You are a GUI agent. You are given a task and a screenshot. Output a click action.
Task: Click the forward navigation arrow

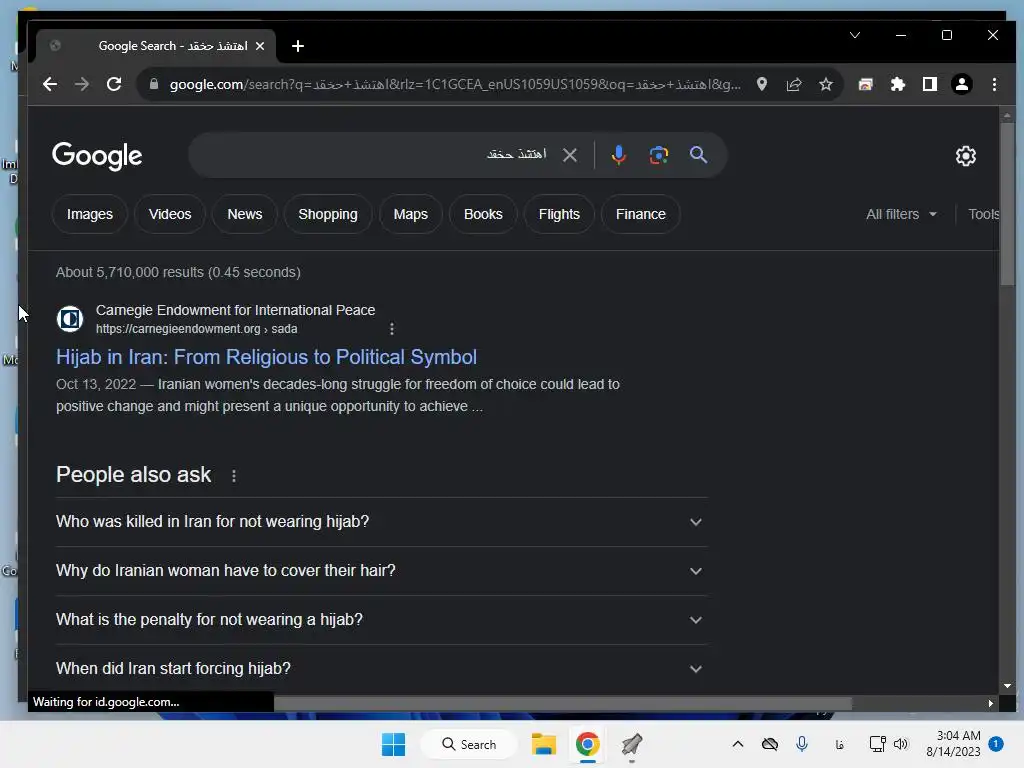click(82, 84)
